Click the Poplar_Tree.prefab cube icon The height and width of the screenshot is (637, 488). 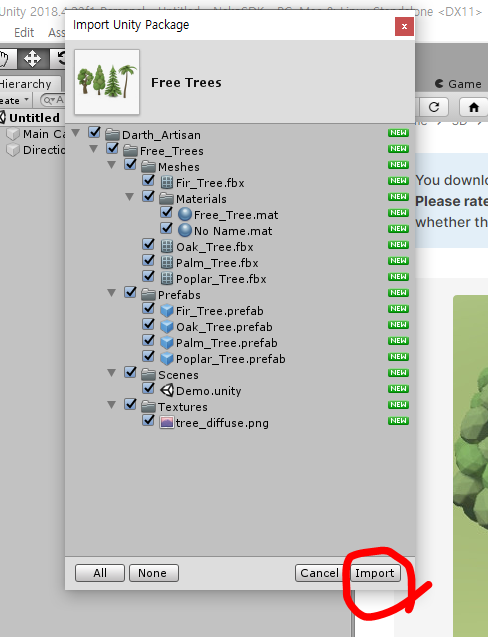[x=167, y=359]
